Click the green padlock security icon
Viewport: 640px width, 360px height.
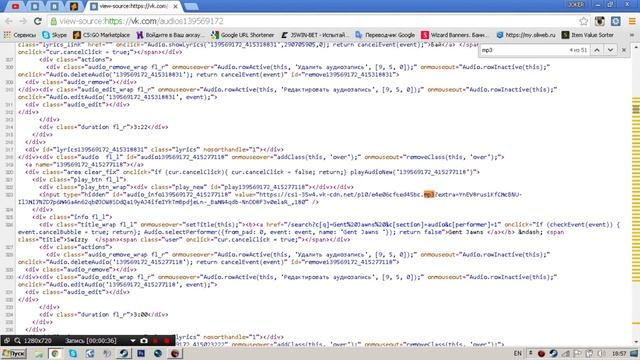pos(54,21)
